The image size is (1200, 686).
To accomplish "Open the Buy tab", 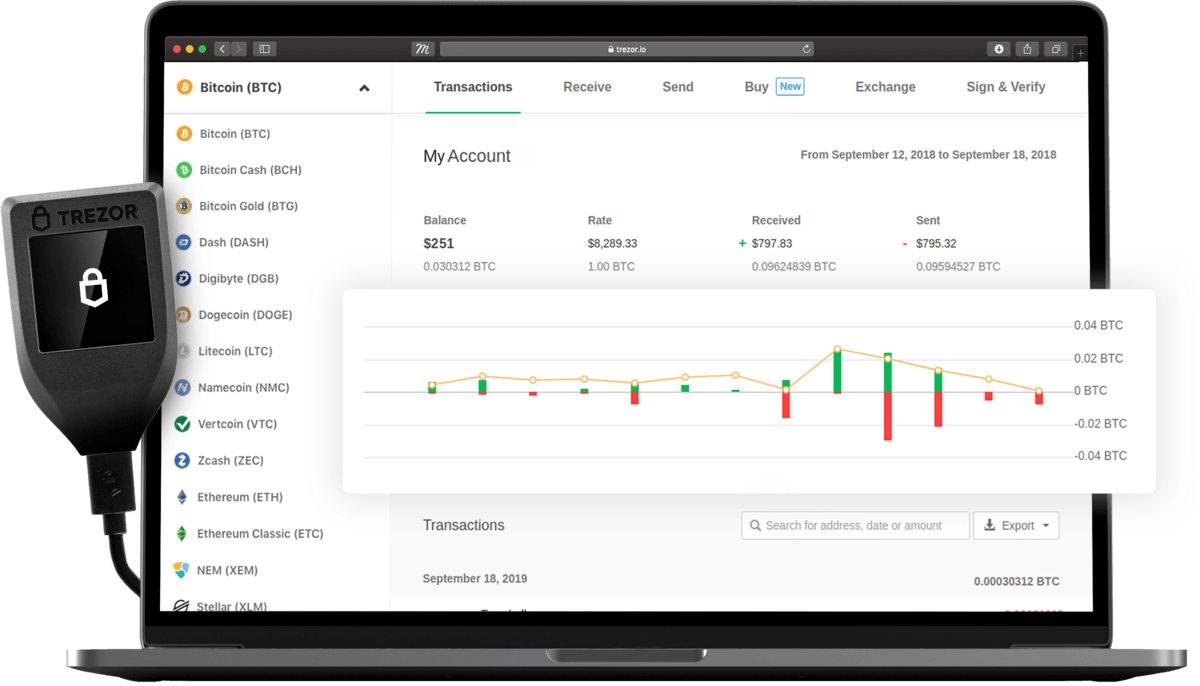I will point(756,87).
